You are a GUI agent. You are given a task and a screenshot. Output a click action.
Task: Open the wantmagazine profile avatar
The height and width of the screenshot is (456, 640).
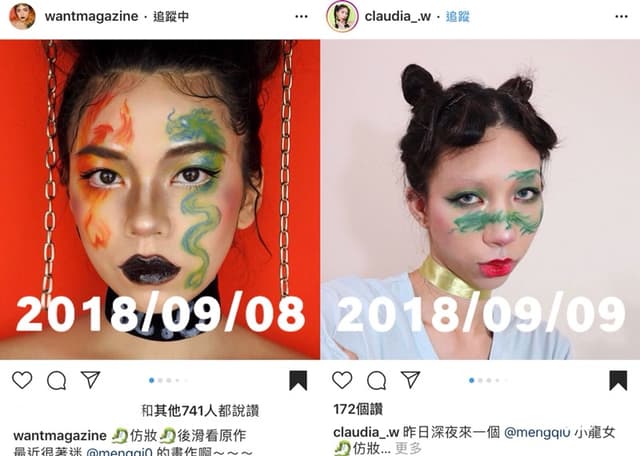coord(22,16)
